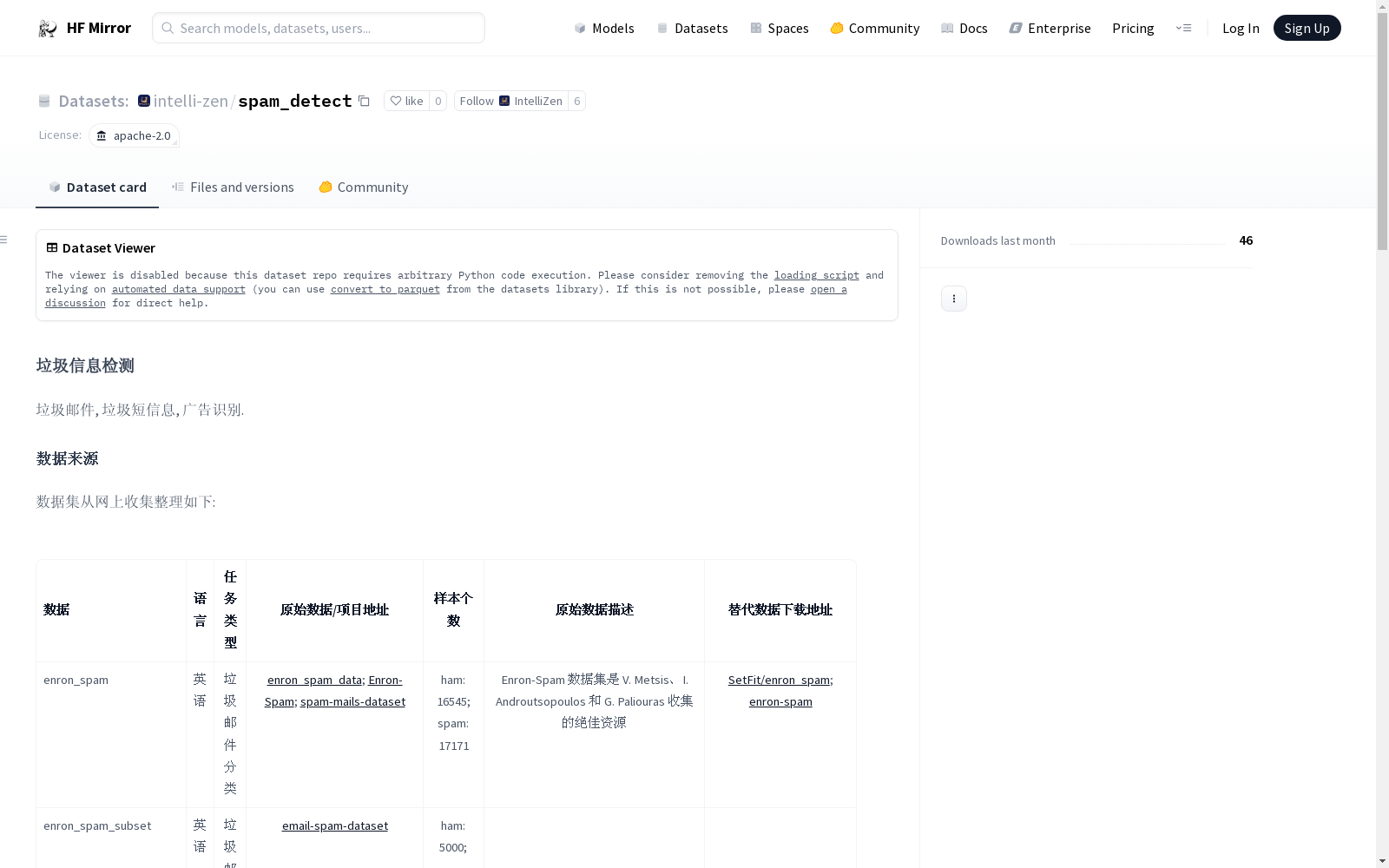1389x868 pixels.
Task: Open the convert to parquet link
Action: [385, 289]
